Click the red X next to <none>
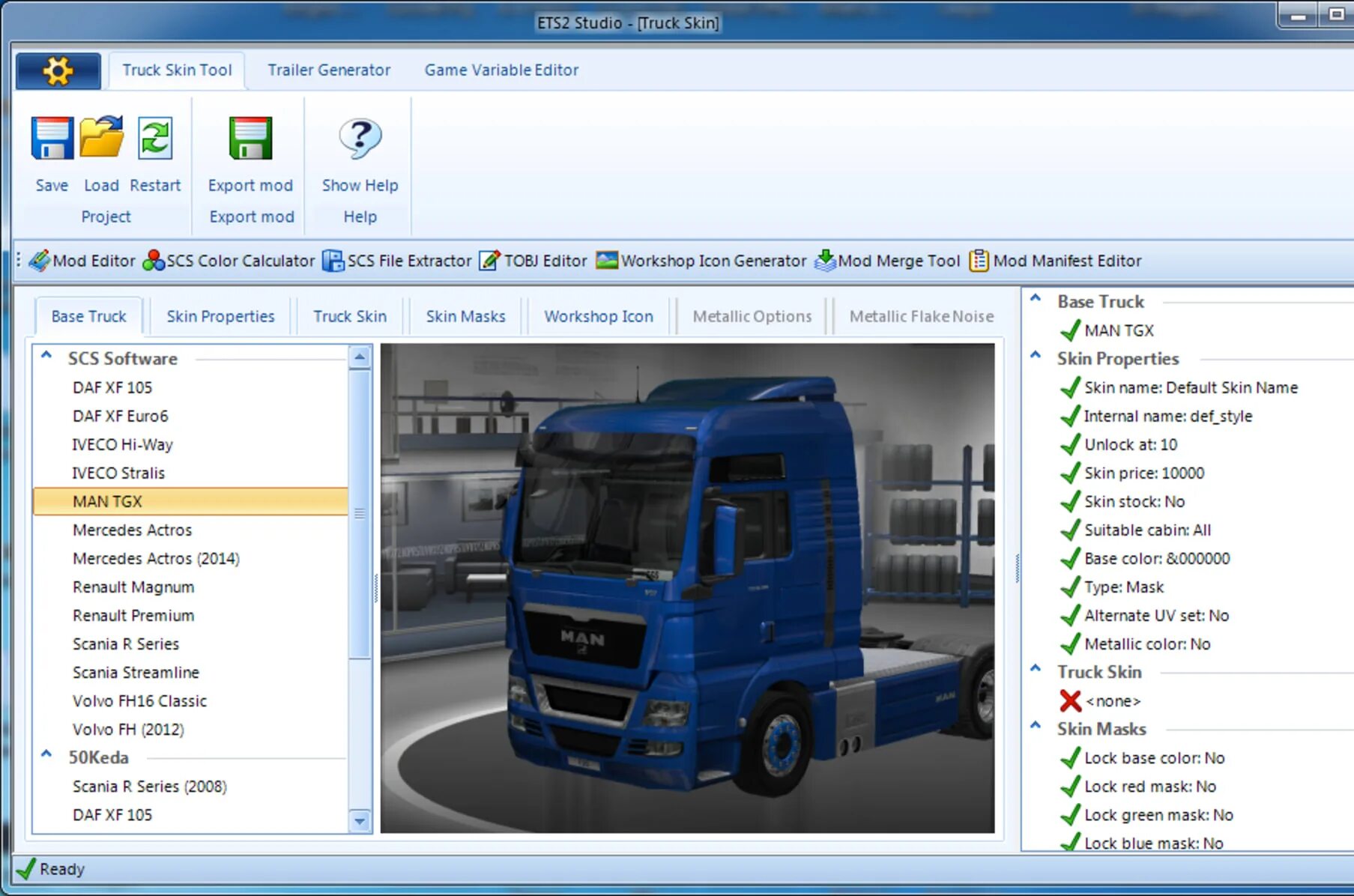The height and width of the screenshot is (896, 1354). coord(1070,700)
